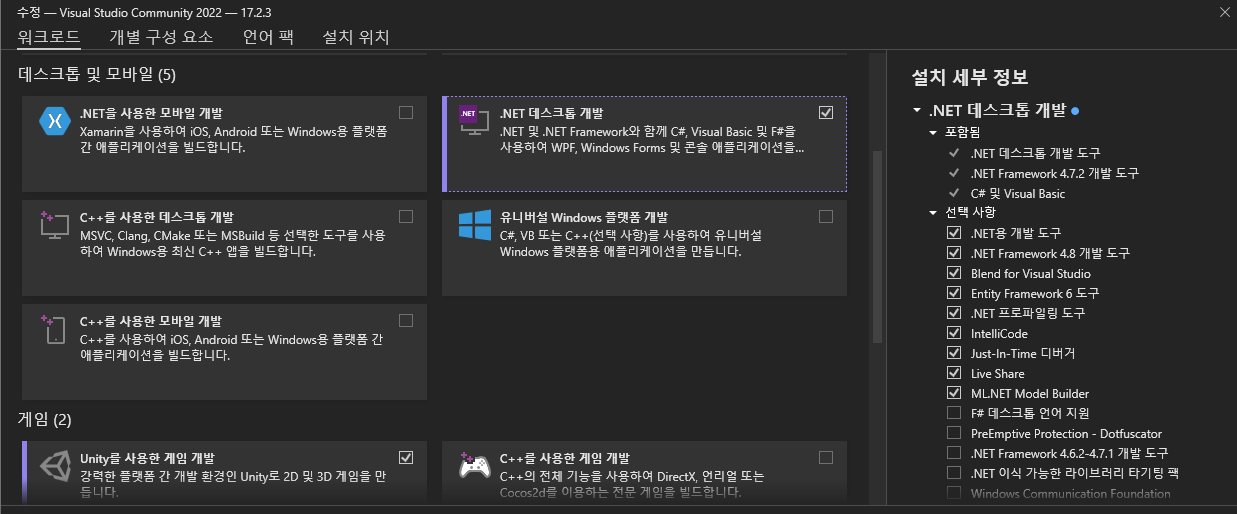Image resolution: width=1237 pixels, height=514 pixels.
Task: Select the .NET 데스크톱 개발 workload card title
Action: click(x=551, y=113)
